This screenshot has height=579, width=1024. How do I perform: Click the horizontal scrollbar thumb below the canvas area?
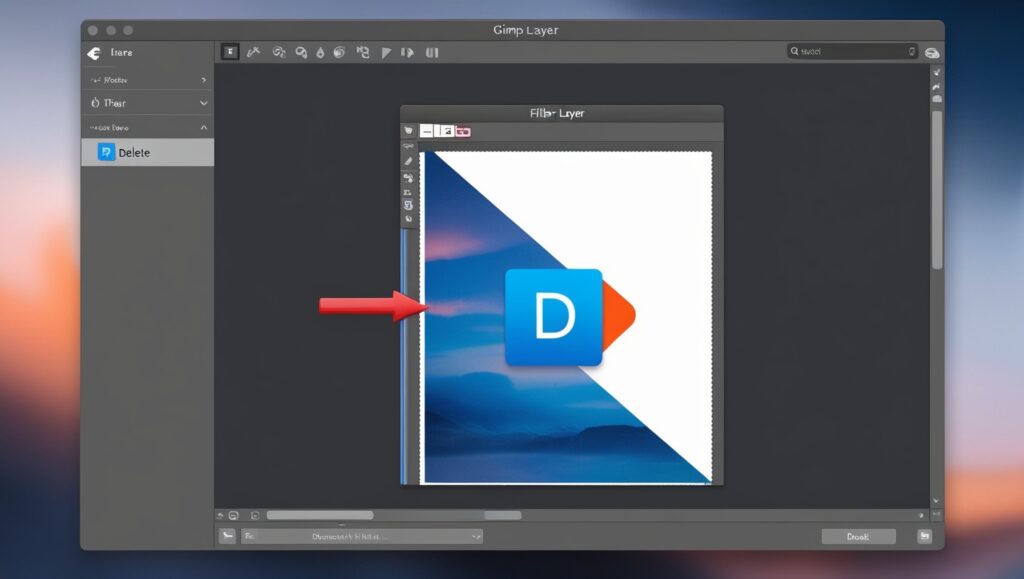[x=320, y=515]
